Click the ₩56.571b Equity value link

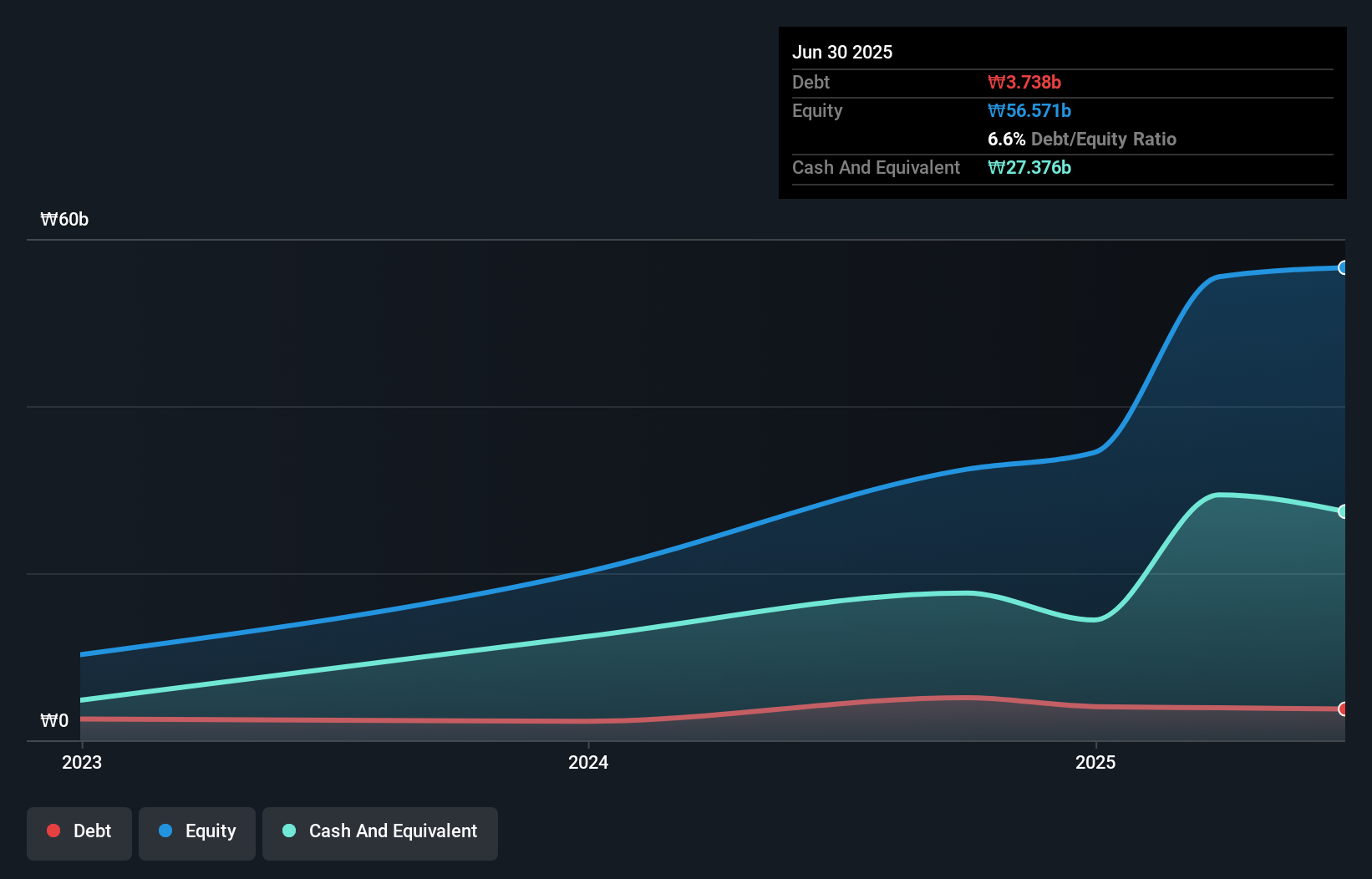tap(1029, 110)
